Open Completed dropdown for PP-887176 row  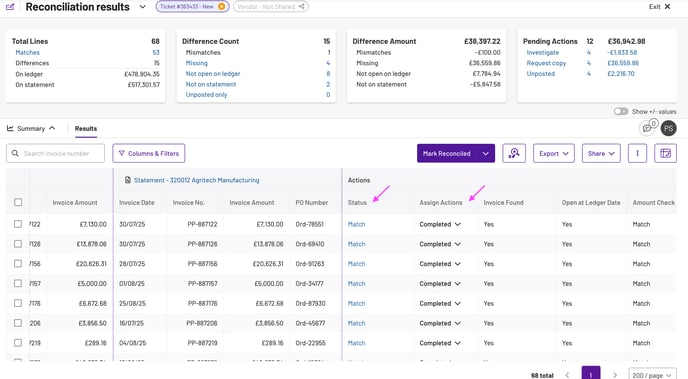pos(440,303)
